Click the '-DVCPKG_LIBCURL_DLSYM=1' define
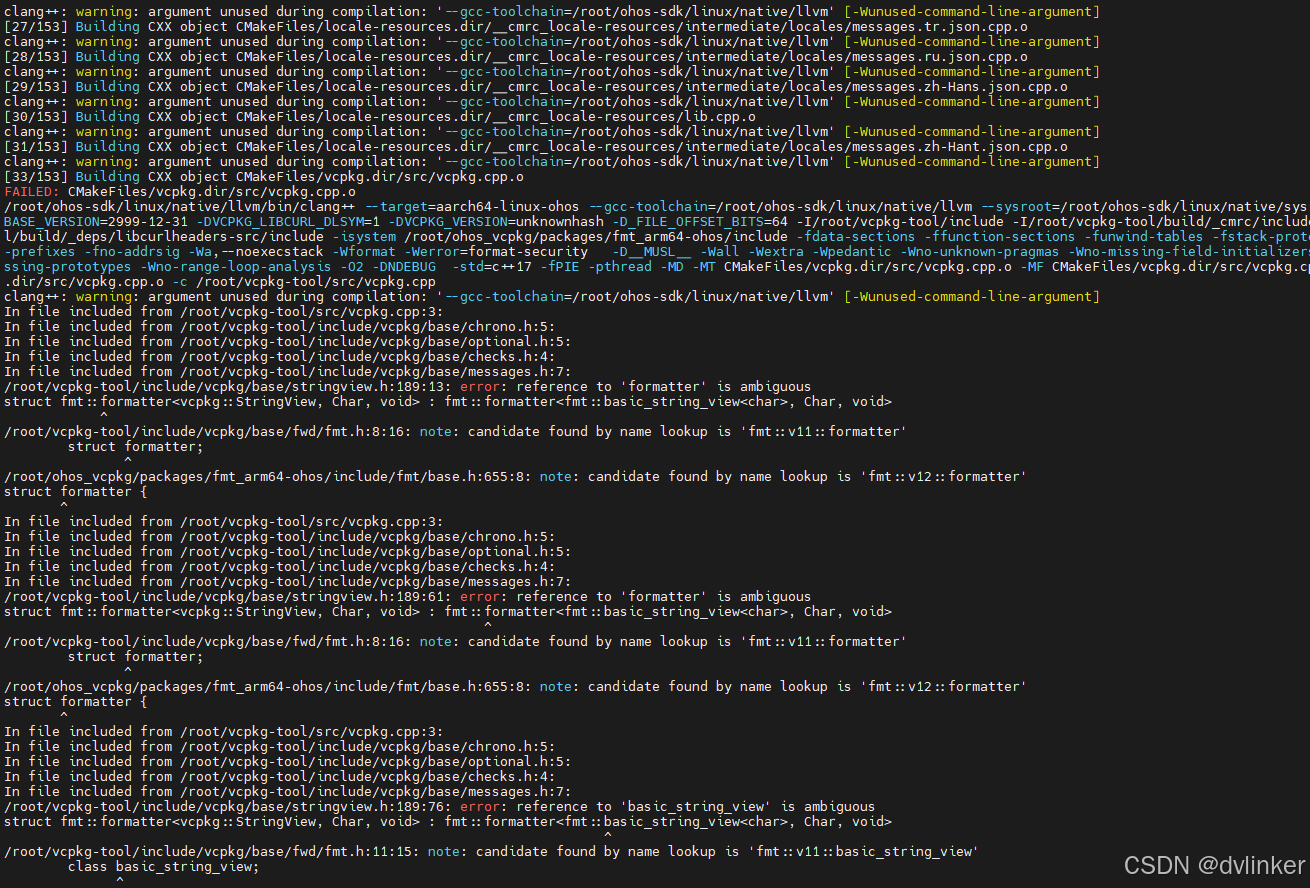 (x=288, y=221)
